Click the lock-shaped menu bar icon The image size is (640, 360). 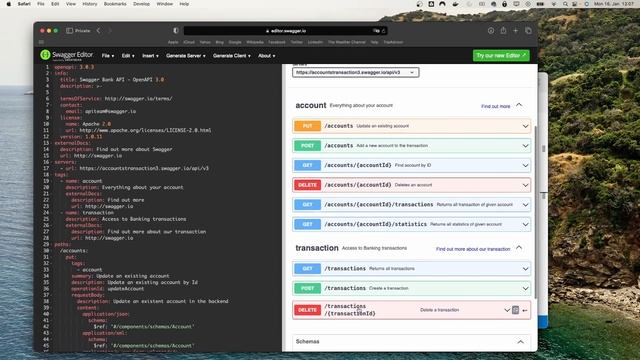(x=504, y=4)
